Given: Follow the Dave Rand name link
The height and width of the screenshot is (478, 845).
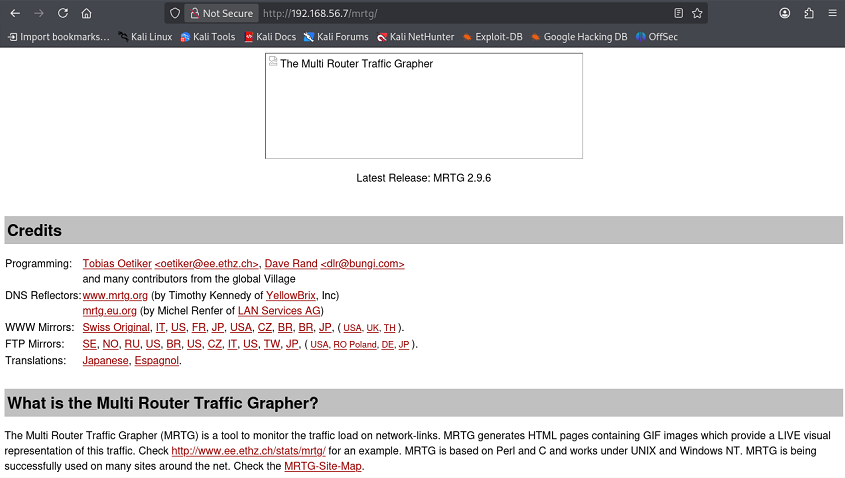Looking at the screenshot, I should tap(291, 264).
